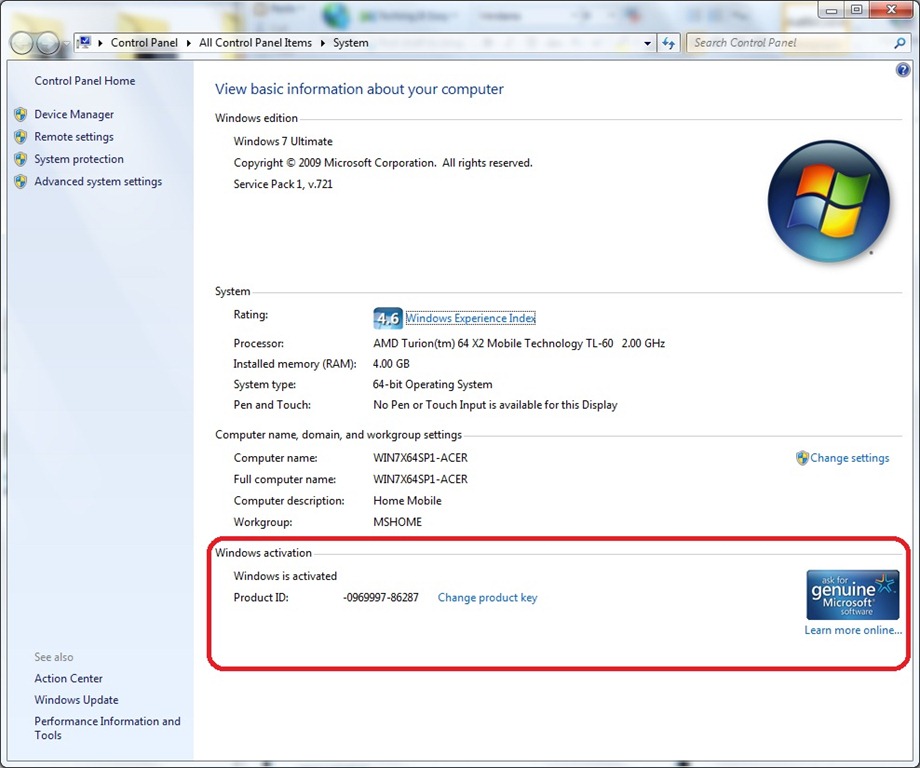Close the System window
This screenshot has width=920, height=768.
click(x=891, y=10)
